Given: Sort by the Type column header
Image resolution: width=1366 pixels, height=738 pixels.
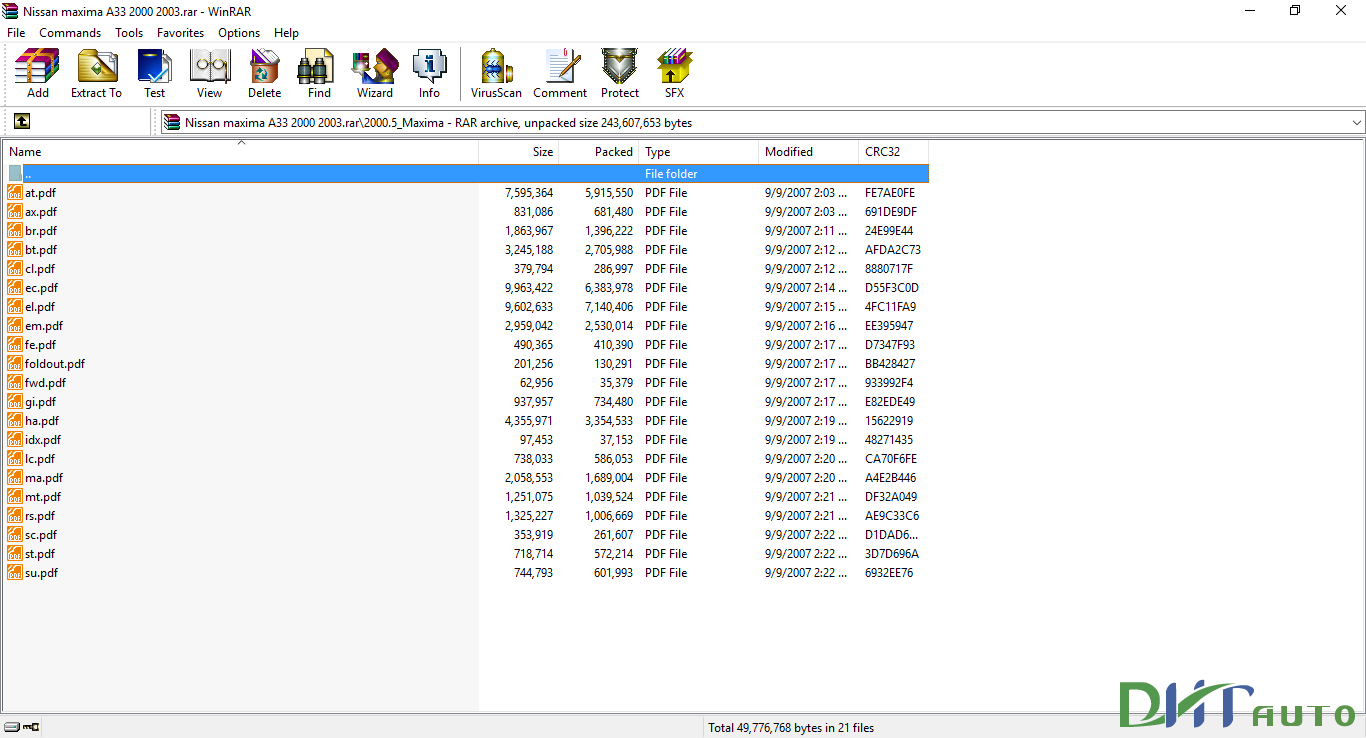Looking at the screenshot, I should coord(699,152).
